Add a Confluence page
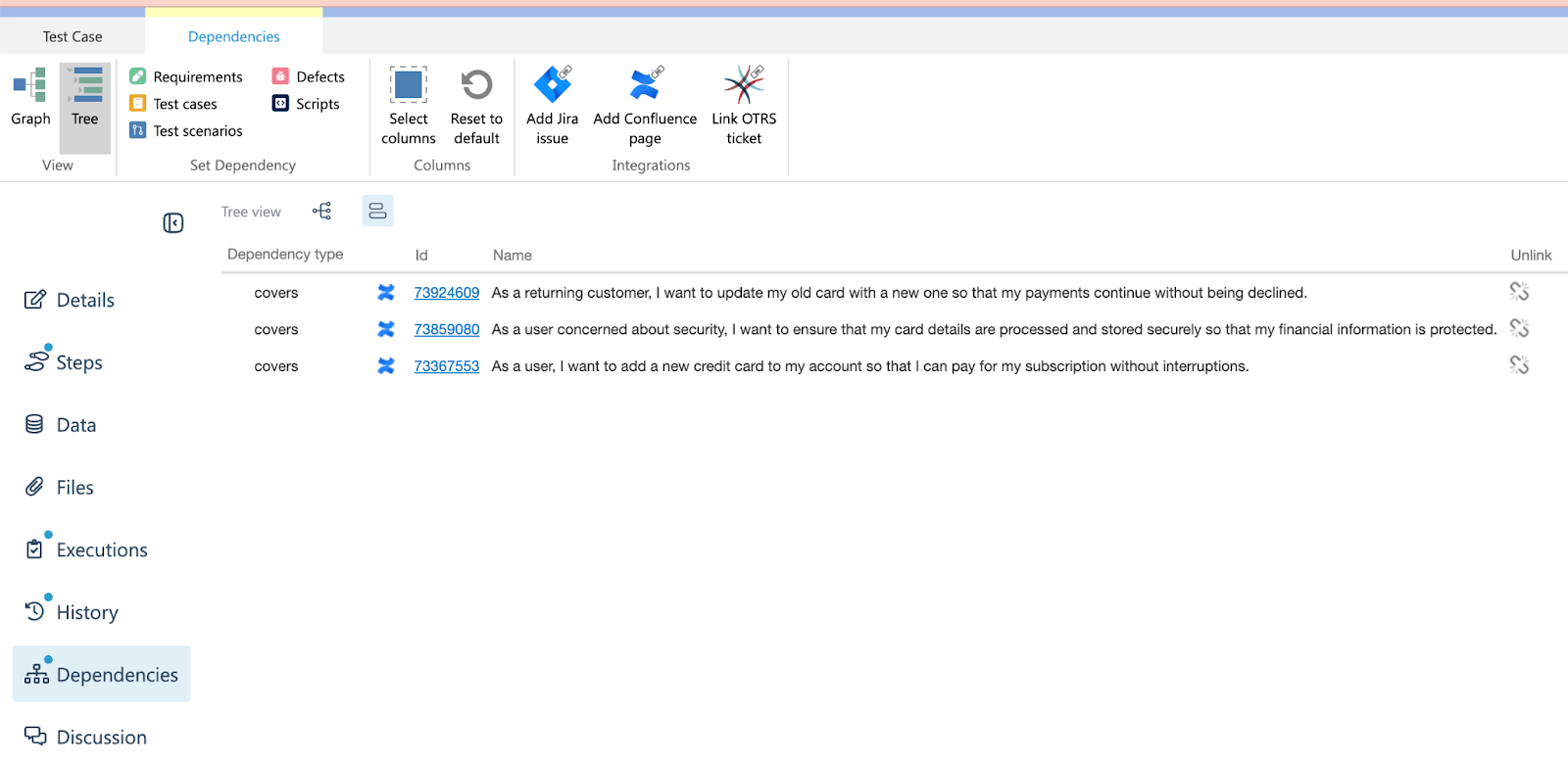Screen dimensions: 1568x764 (645, 105)
